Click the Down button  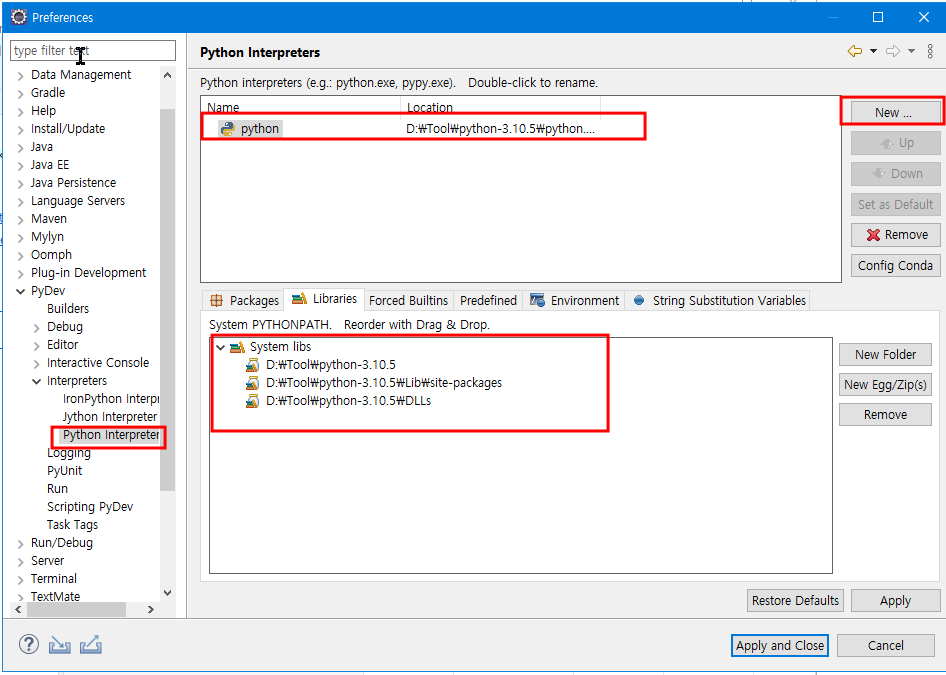(895, 174)
